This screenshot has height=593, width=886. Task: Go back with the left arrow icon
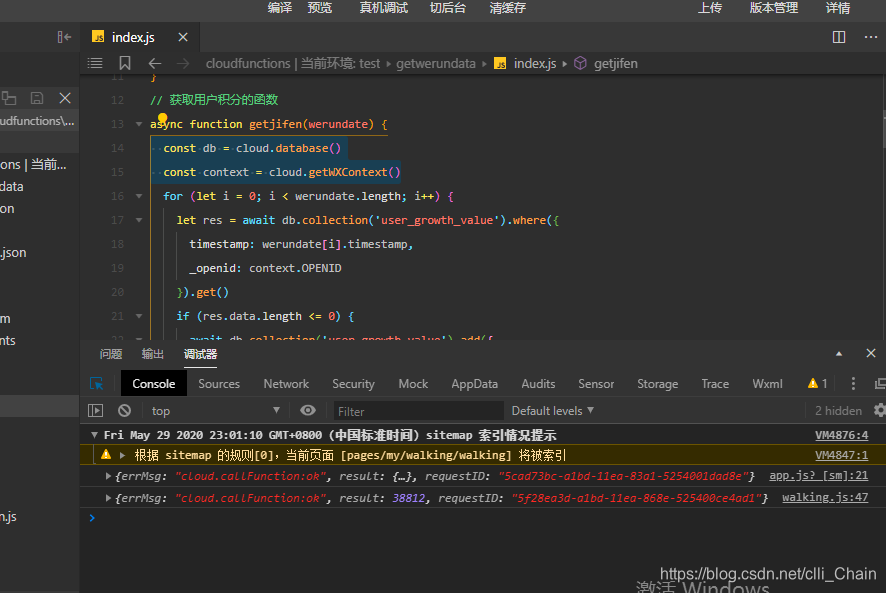click(154, 64)
